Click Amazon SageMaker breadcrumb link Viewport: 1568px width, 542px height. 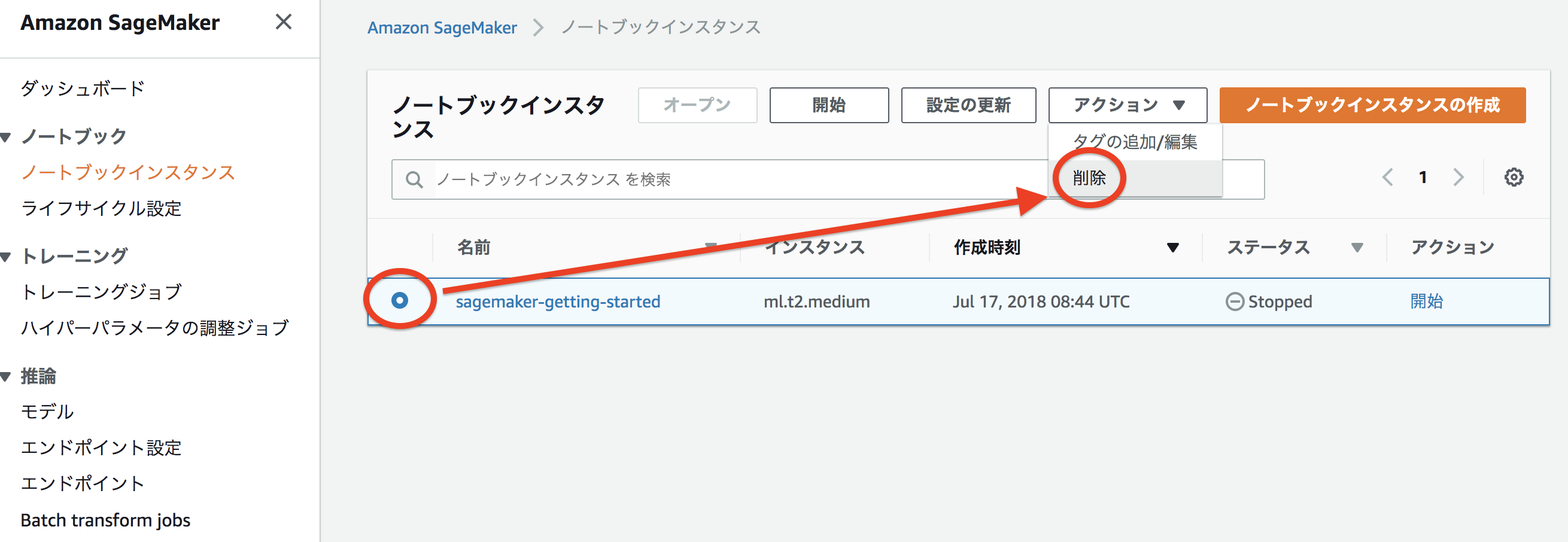pos(442,28)
